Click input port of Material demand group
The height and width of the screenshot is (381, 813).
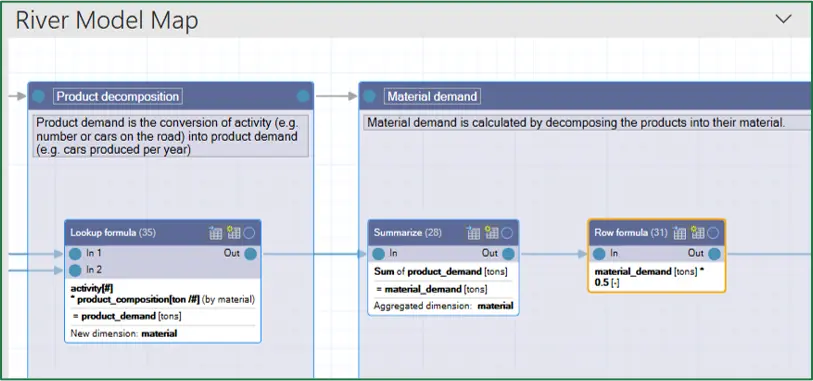point(369,96)
